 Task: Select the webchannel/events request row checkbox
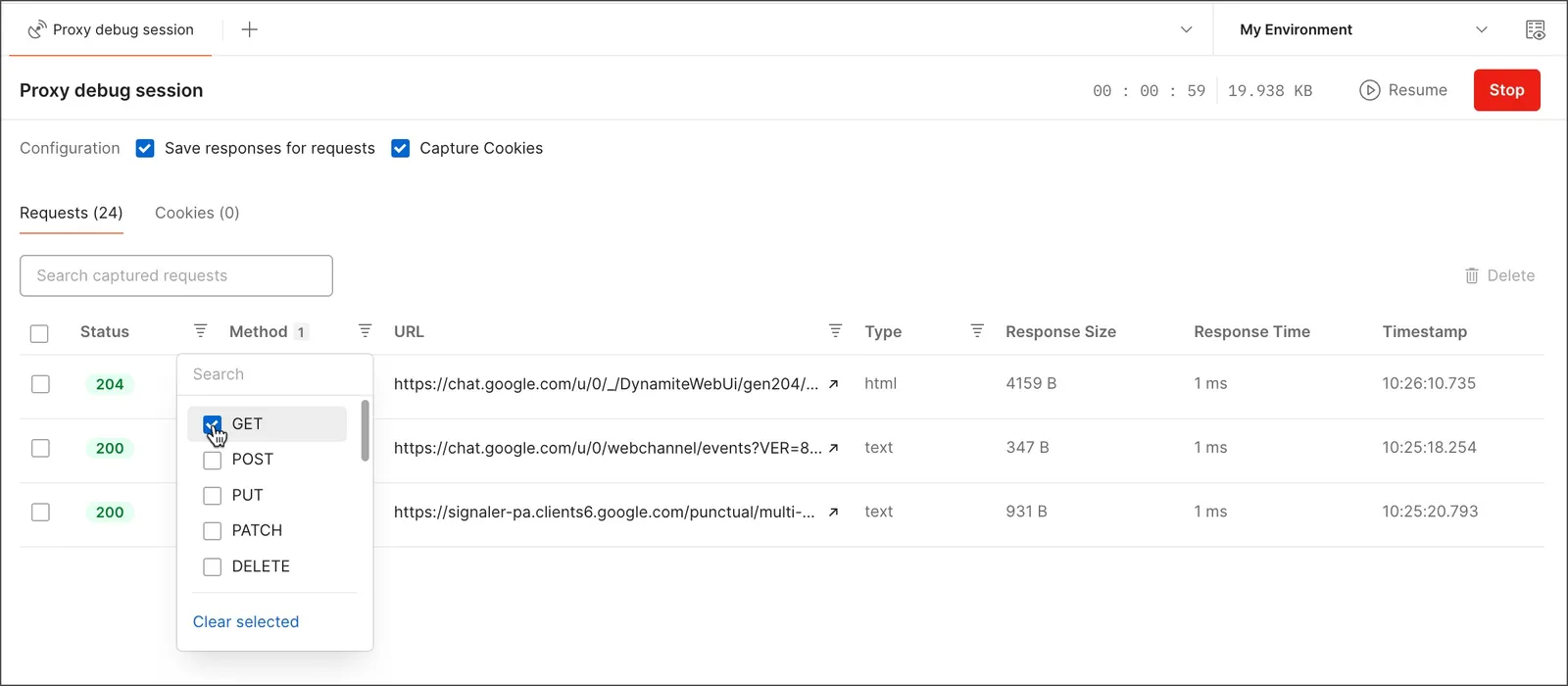click(x=40, y=448)
